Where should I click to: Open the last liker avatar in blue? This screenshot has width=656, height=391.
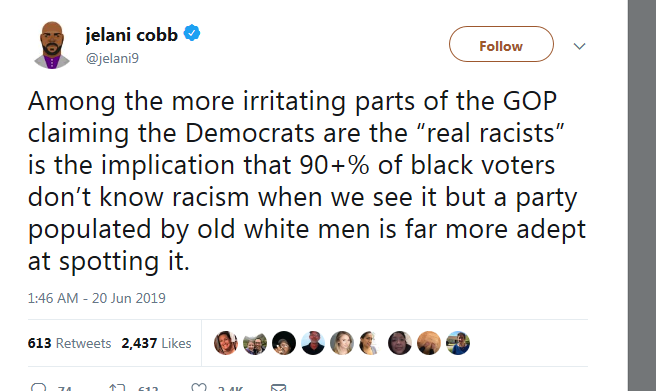458,343
